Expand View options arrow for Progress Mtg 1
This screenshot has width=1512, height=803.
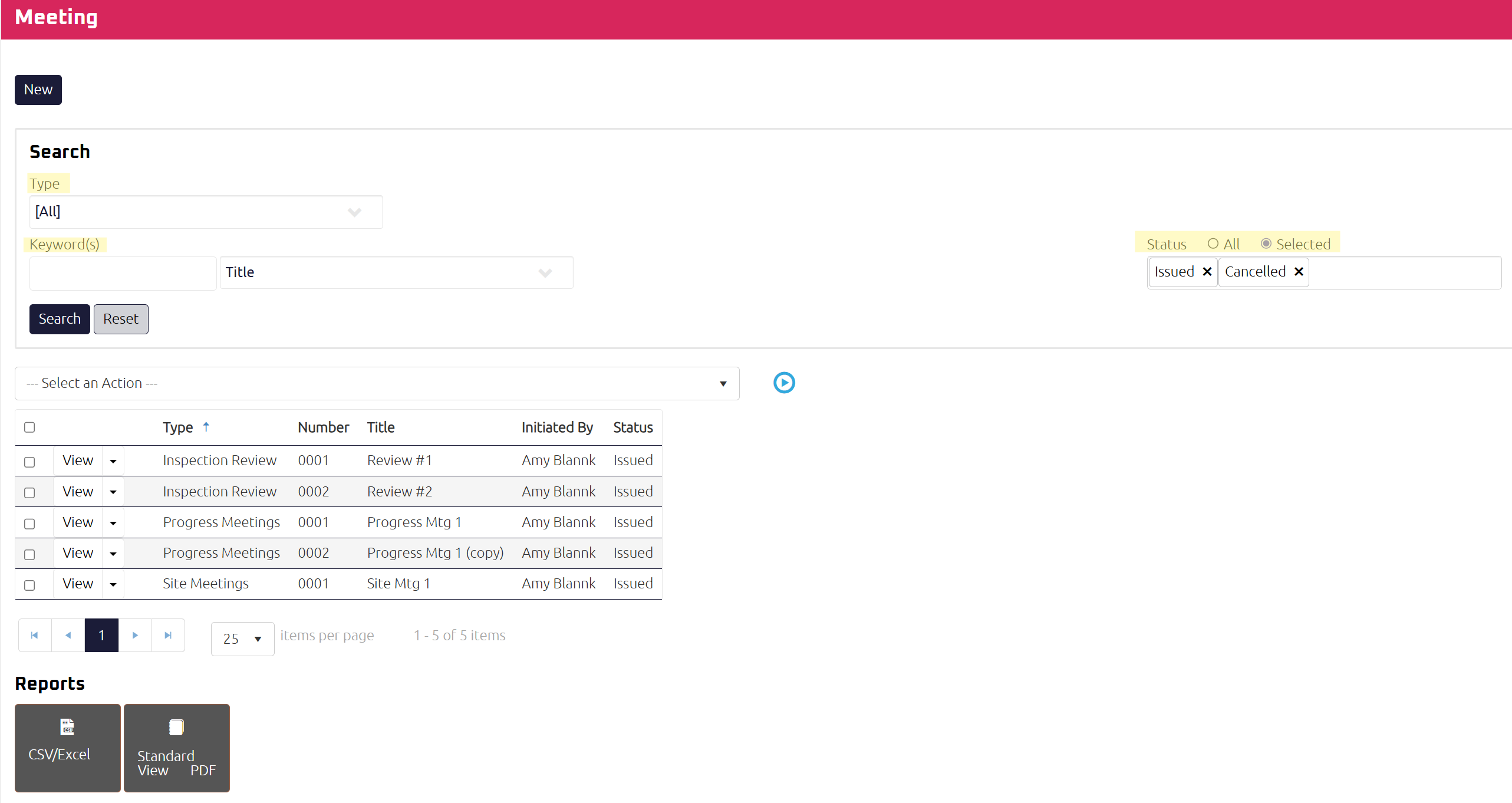[113, 523]
